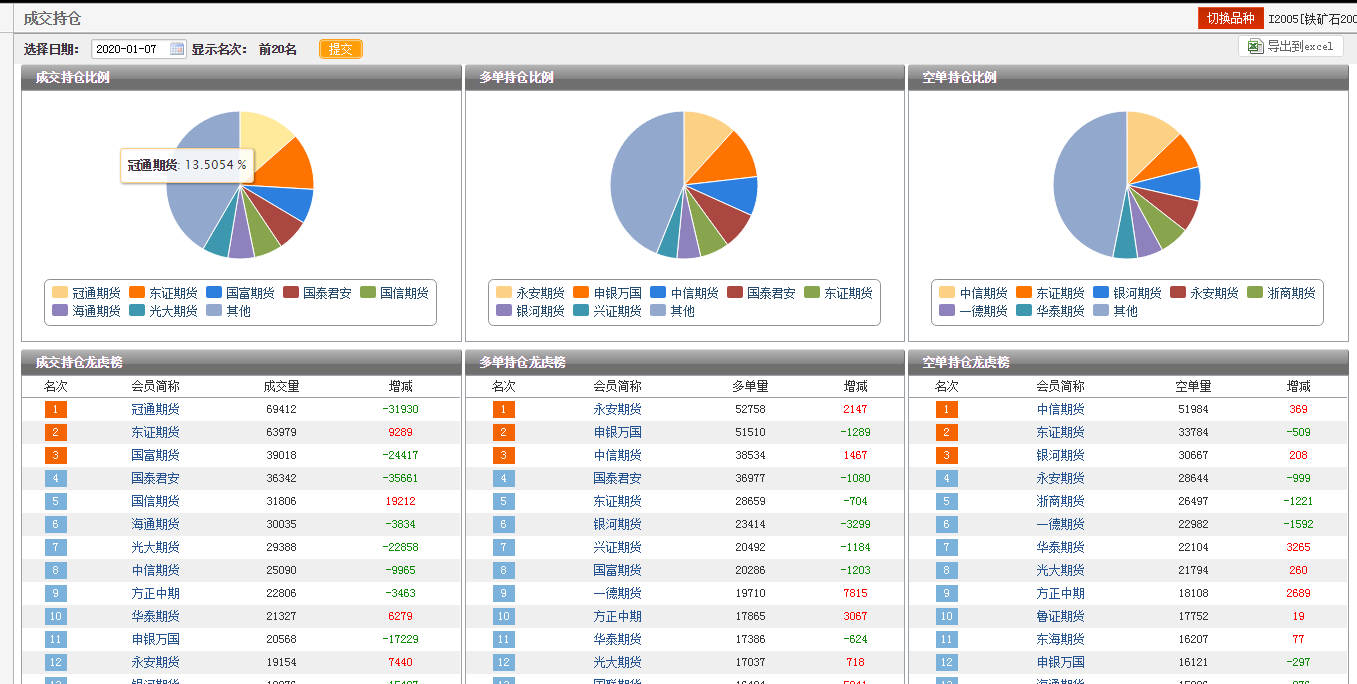Image resolution: width=1357 pixels, height=684 pixels.
Task: Click the Excel icon beside 导出到excel
Action: coord(1254,47)
